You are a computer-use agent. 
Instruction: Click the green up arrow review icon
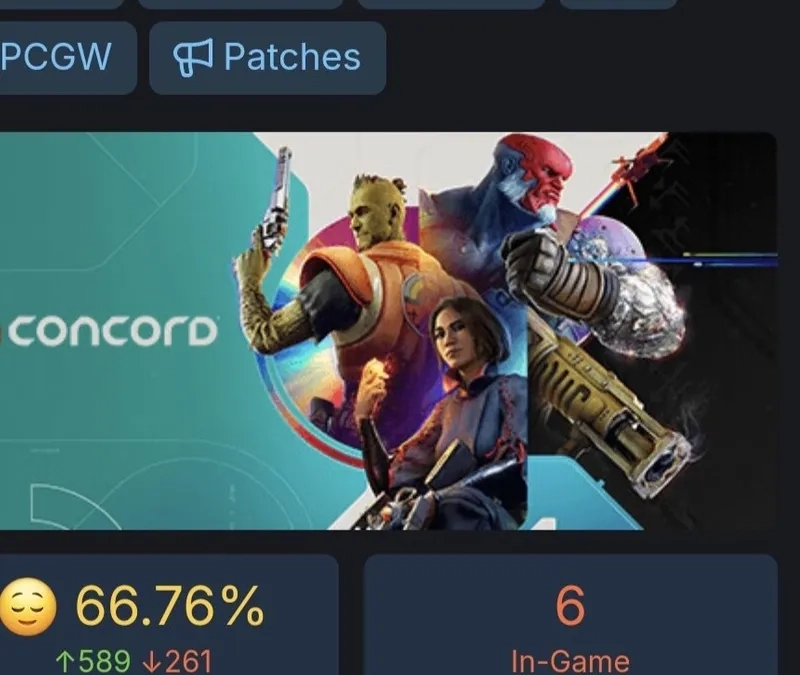point(65,662)
